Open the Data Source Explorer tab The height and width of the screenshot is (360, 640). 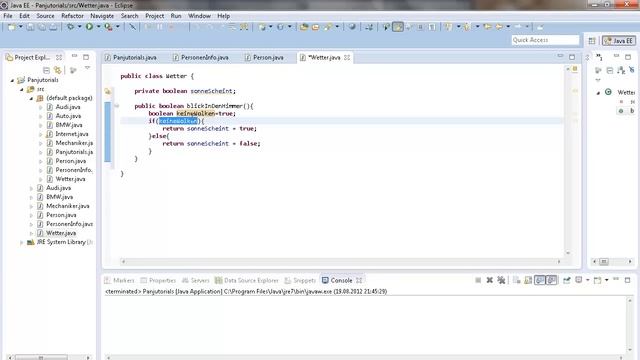click(x=247, y=280)
